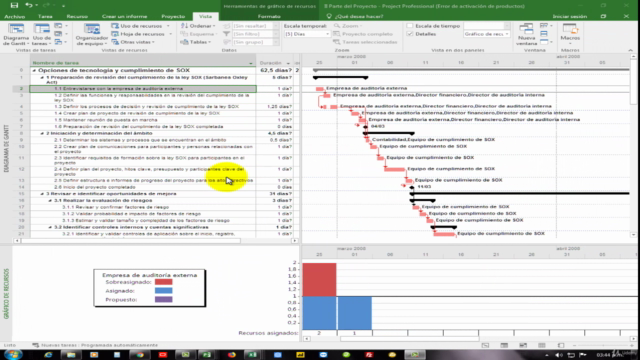Open Firefox from the taskbar
640x360 pixels.
232,355
